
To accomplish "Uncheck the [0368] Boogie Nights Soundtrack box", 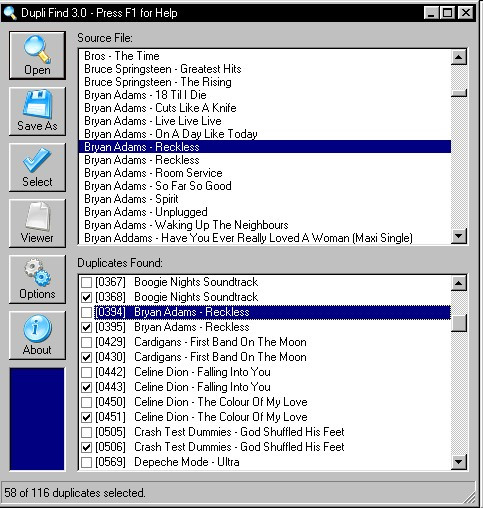I will (x=86, y=297).
